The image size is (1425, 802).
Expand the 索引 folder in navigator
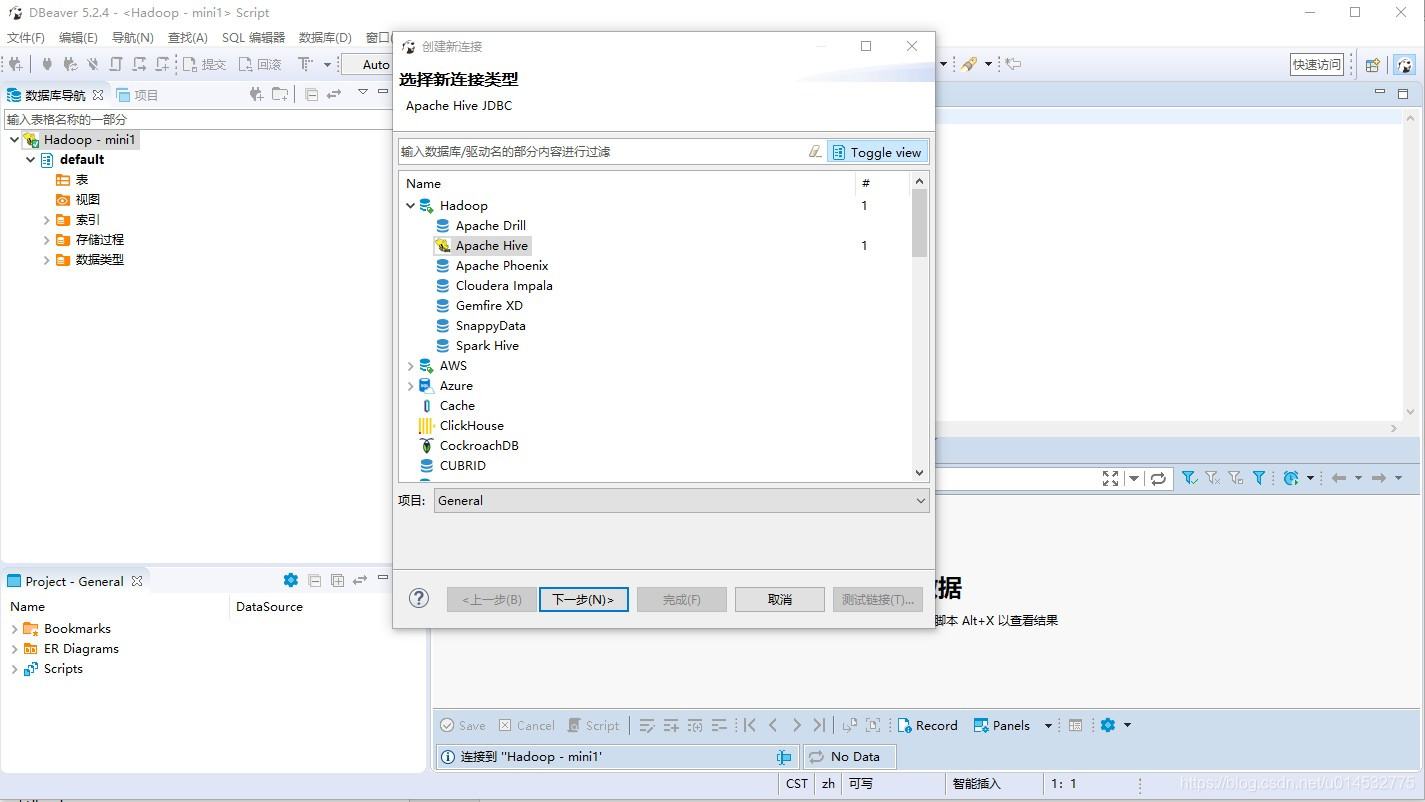coord(46,219)
